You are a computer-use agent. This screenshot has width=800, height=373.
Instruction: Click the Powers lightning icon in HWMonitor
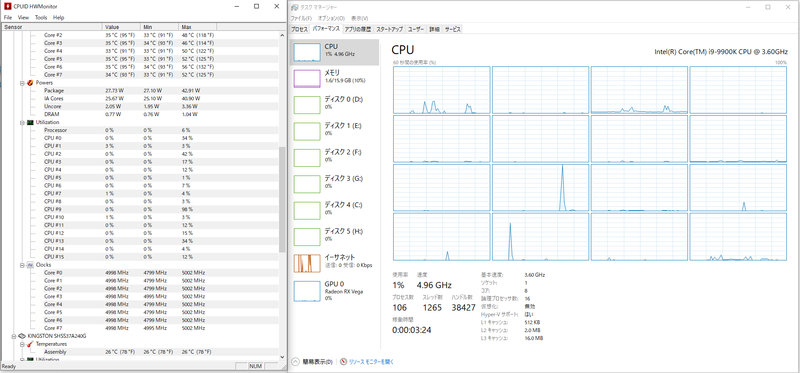coord(30,83)
